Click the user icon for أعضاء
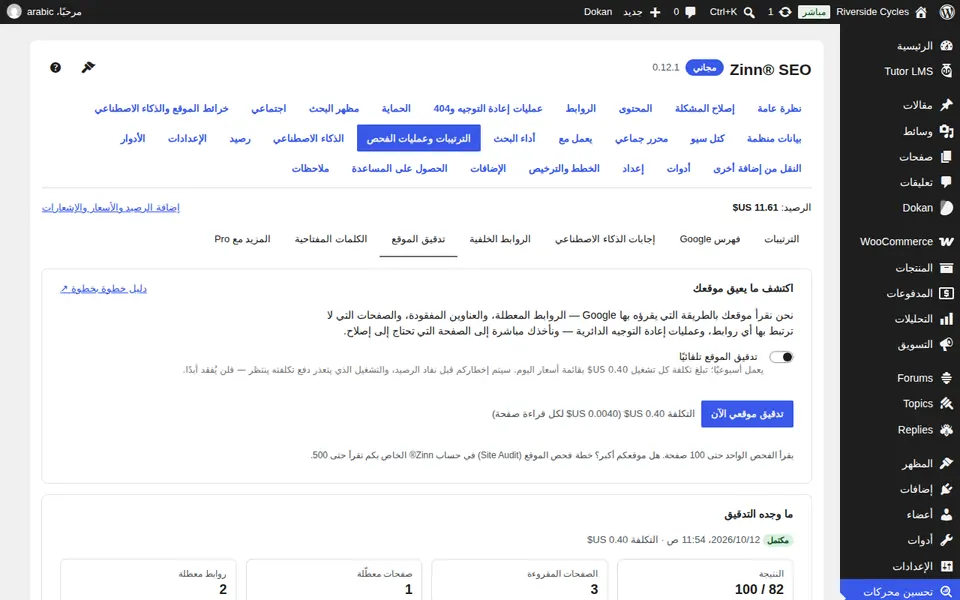Screen dimensions: 960x600 [947, 514]
